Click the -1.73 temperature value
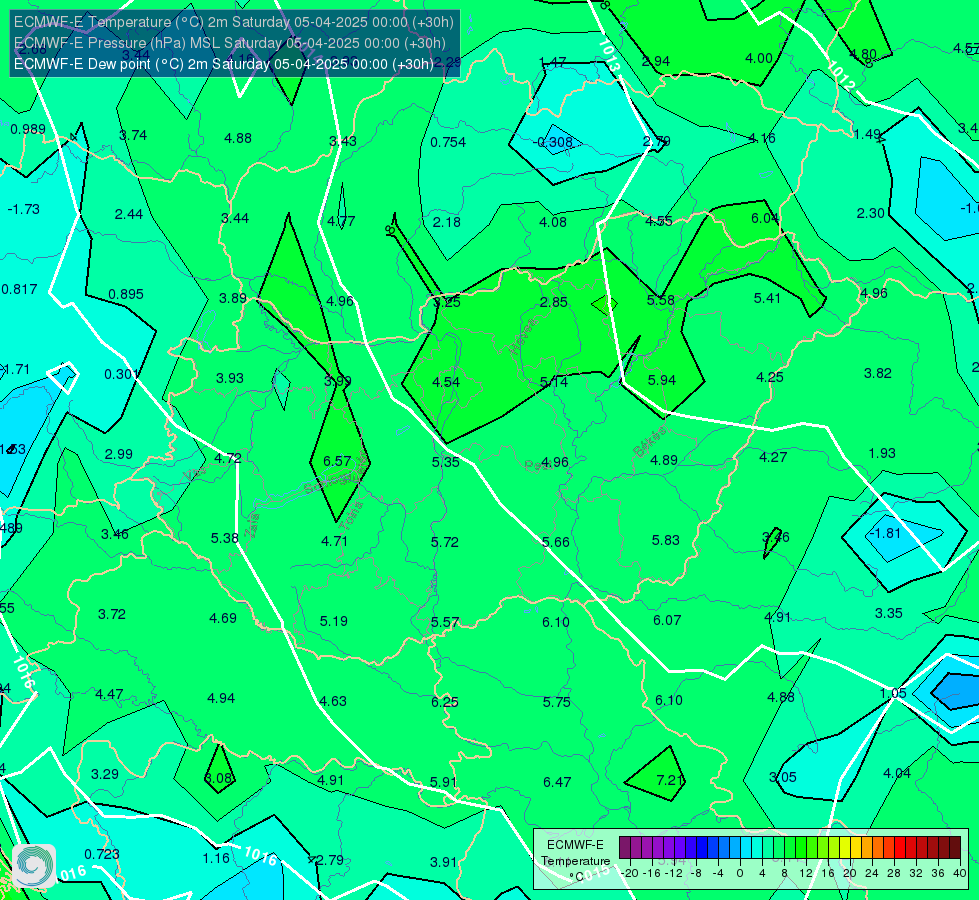 coord(24,209)
